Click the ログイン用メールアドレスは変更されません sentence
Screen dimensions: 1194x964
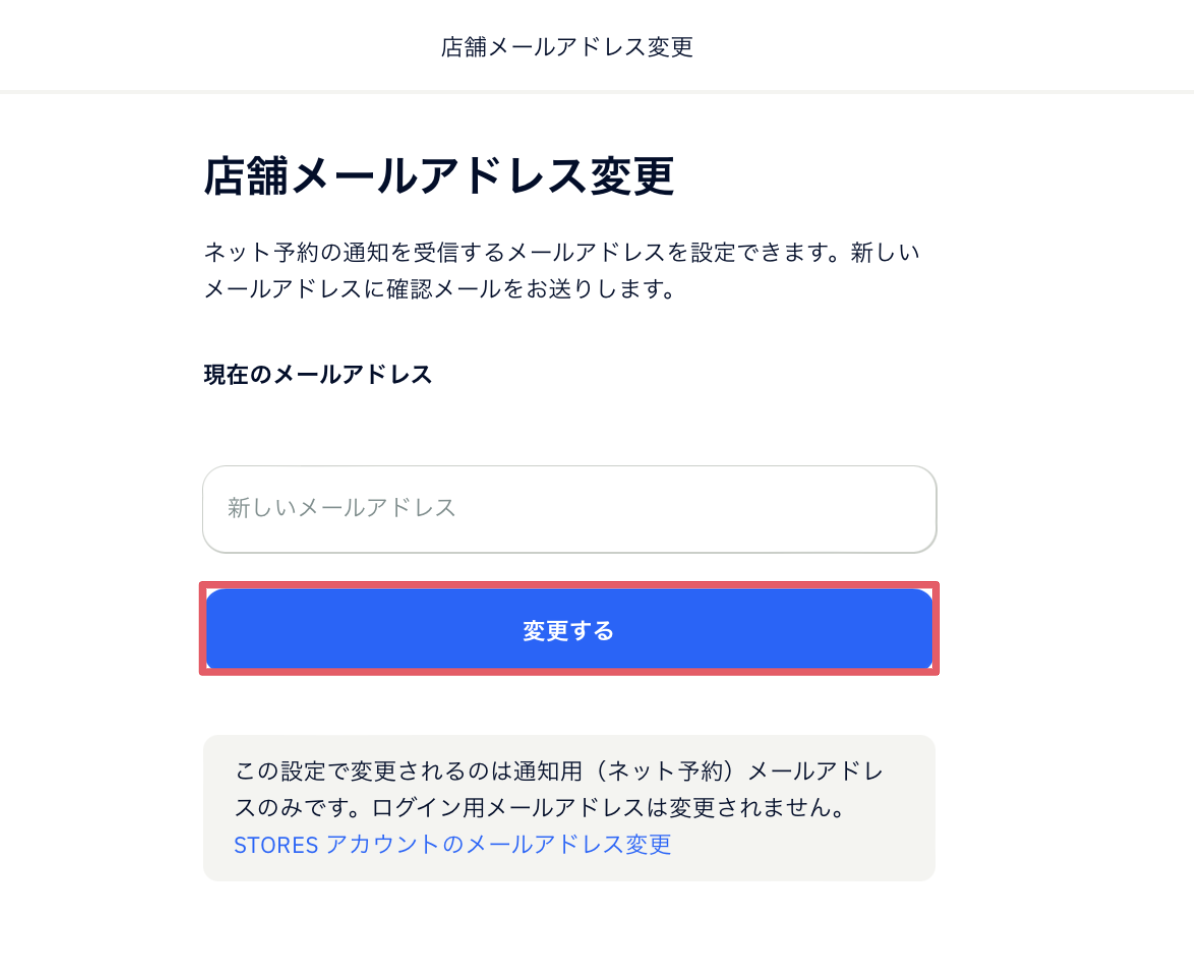click(x=608, y=807)
